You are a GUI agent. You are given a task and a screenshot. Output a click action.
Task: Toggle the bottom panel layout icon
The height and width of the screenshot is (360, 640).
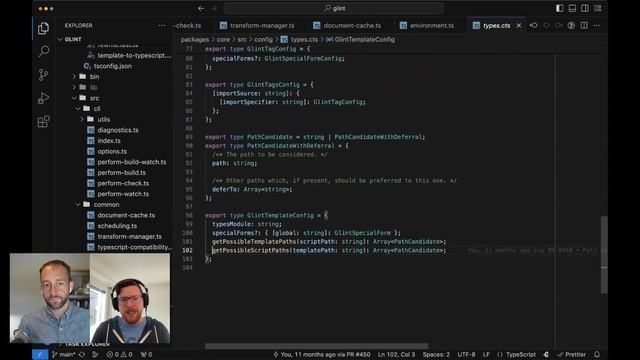pos(572,8)
